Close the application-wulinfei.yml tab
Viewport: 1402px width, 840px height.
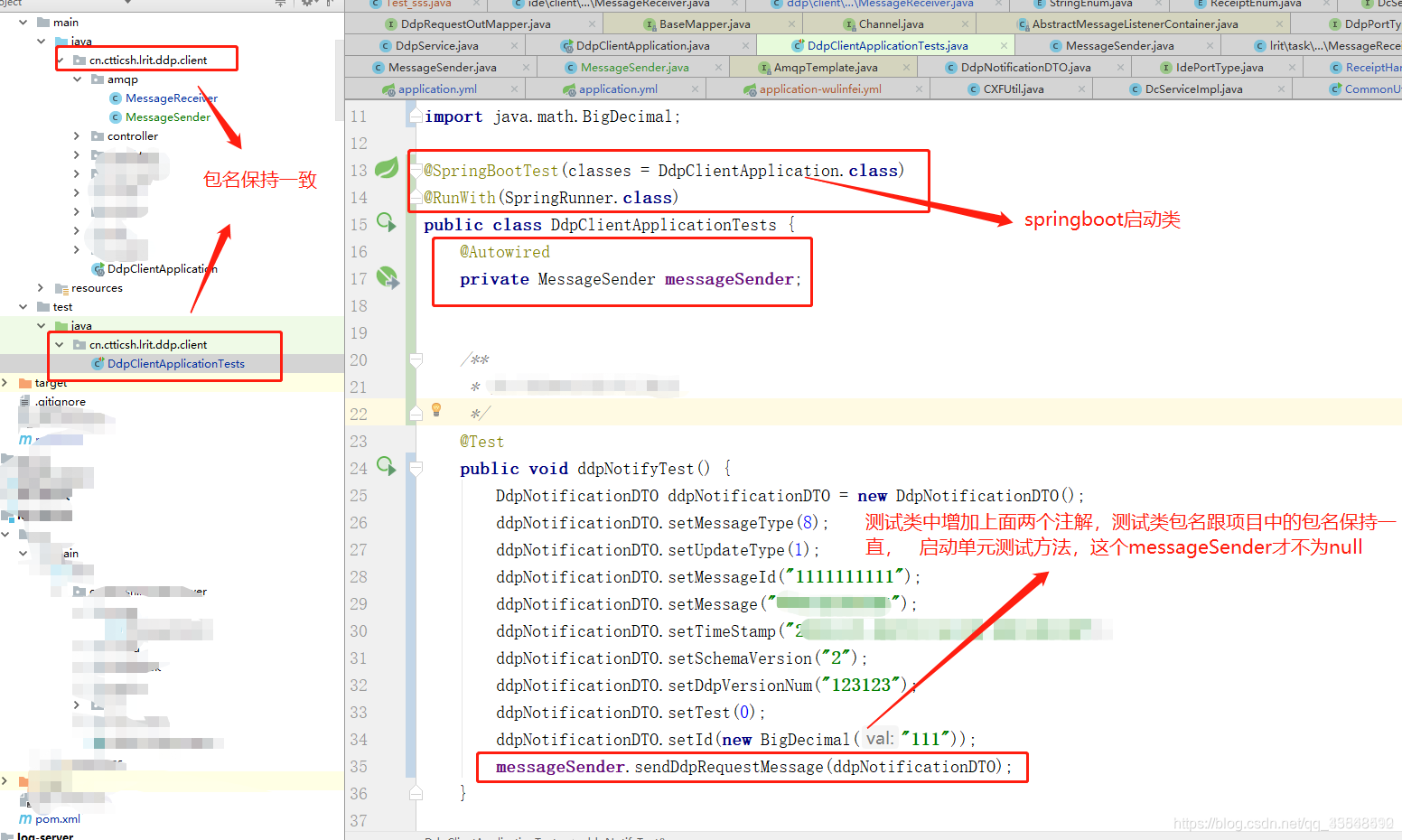919,89
